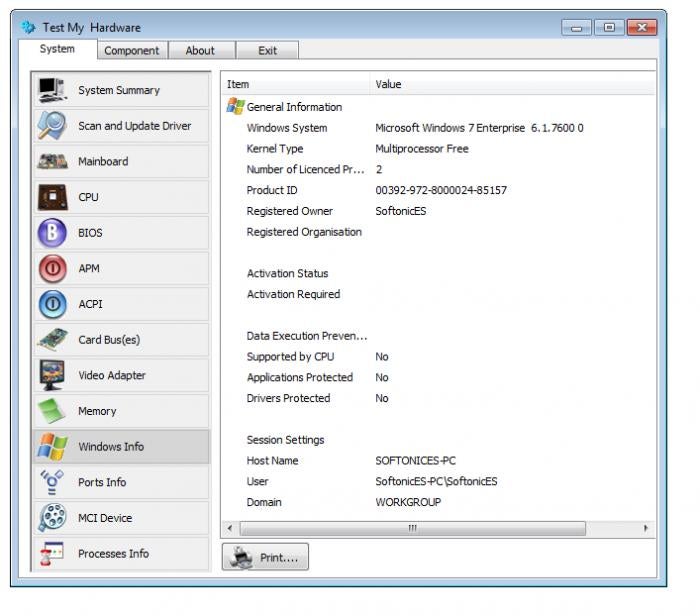The width and height of the screenshot is (700, 616).
Task: Click the Mainboard label
Action: click(x=103, y=162)
